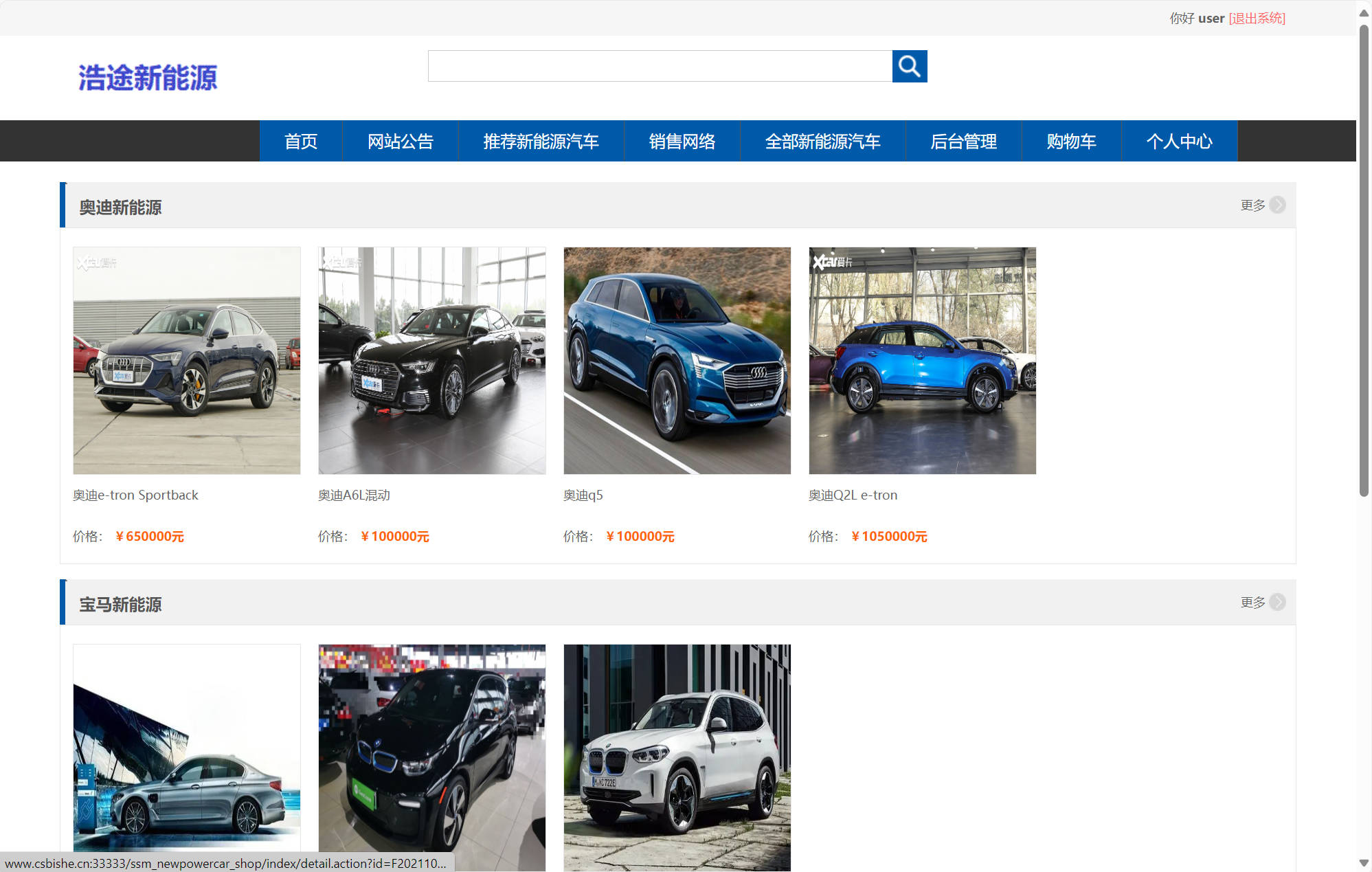Open the 后台管理 section

[x=963, y=141]
